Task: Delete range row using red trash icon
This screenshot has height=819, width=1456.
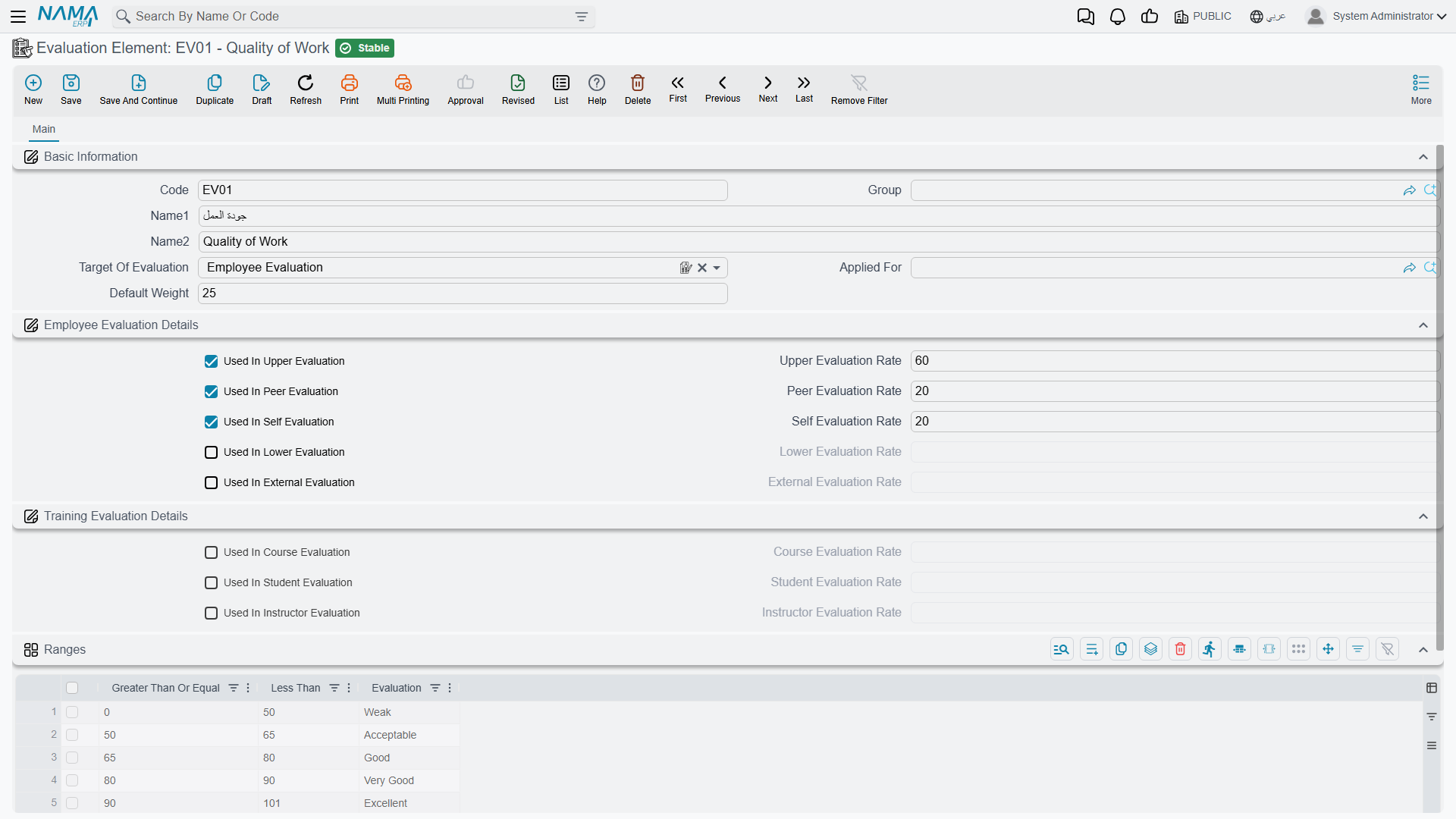Action: [1180, 649]
